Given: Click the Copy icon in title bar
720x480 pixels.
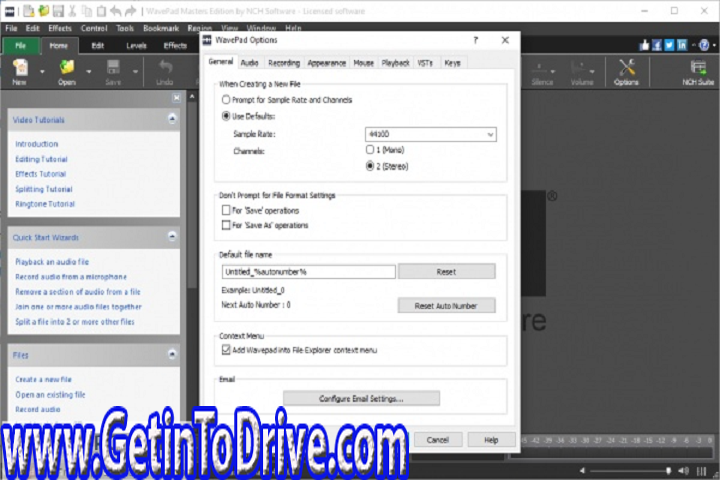Looking at the screenshot, I should tap(87, 11).
